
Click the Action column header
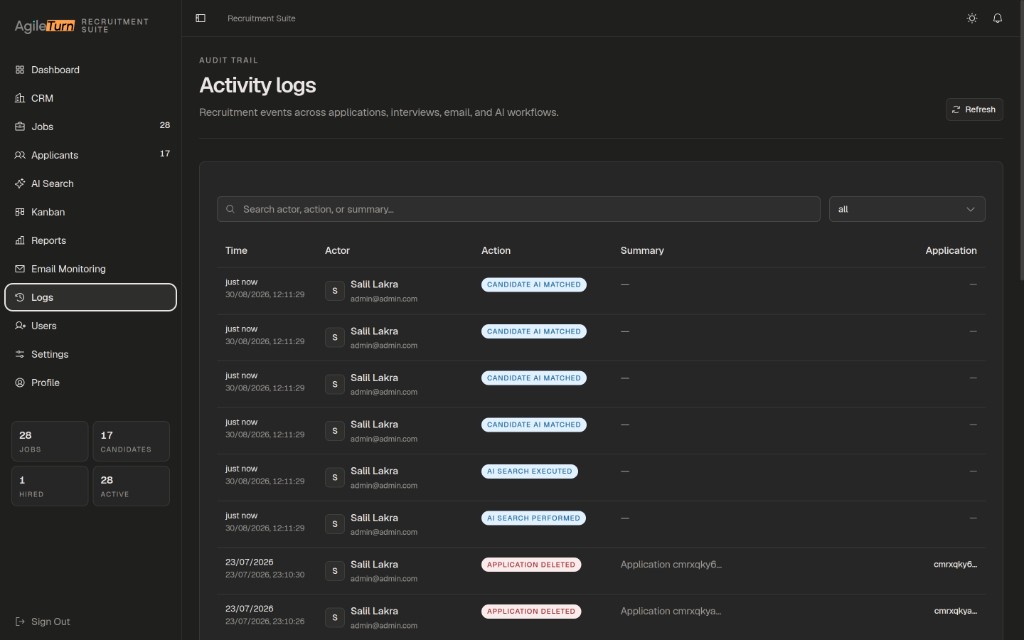pyautogui.click(x=496, y=251)
